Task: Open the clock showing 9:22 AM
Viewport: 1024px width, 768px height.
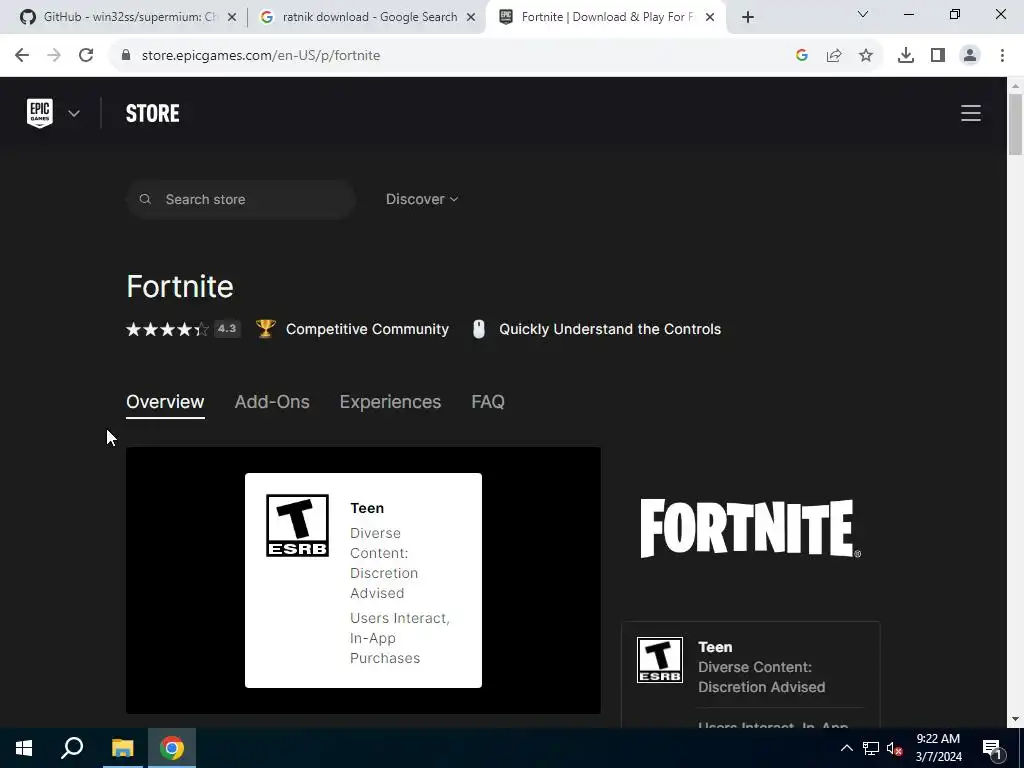Action: (x=938, y=748)
